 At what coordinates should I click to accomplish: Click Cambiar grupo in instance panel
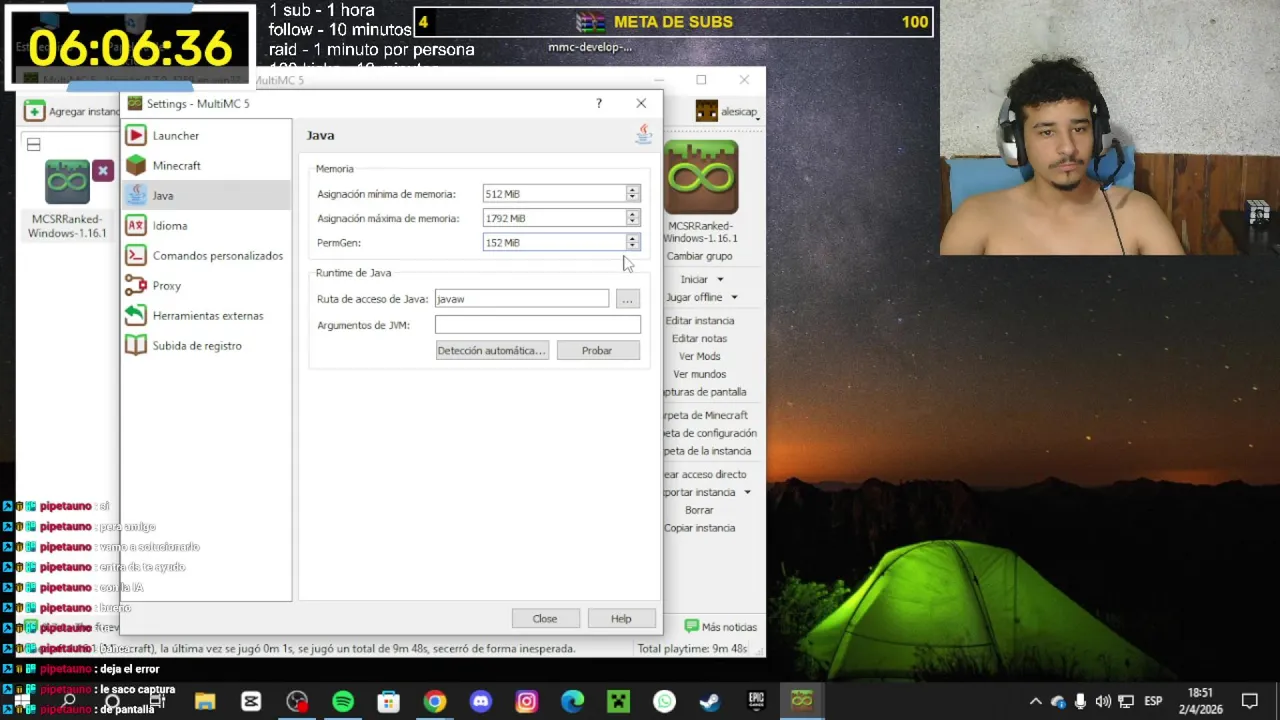click(x=700, y=256)
